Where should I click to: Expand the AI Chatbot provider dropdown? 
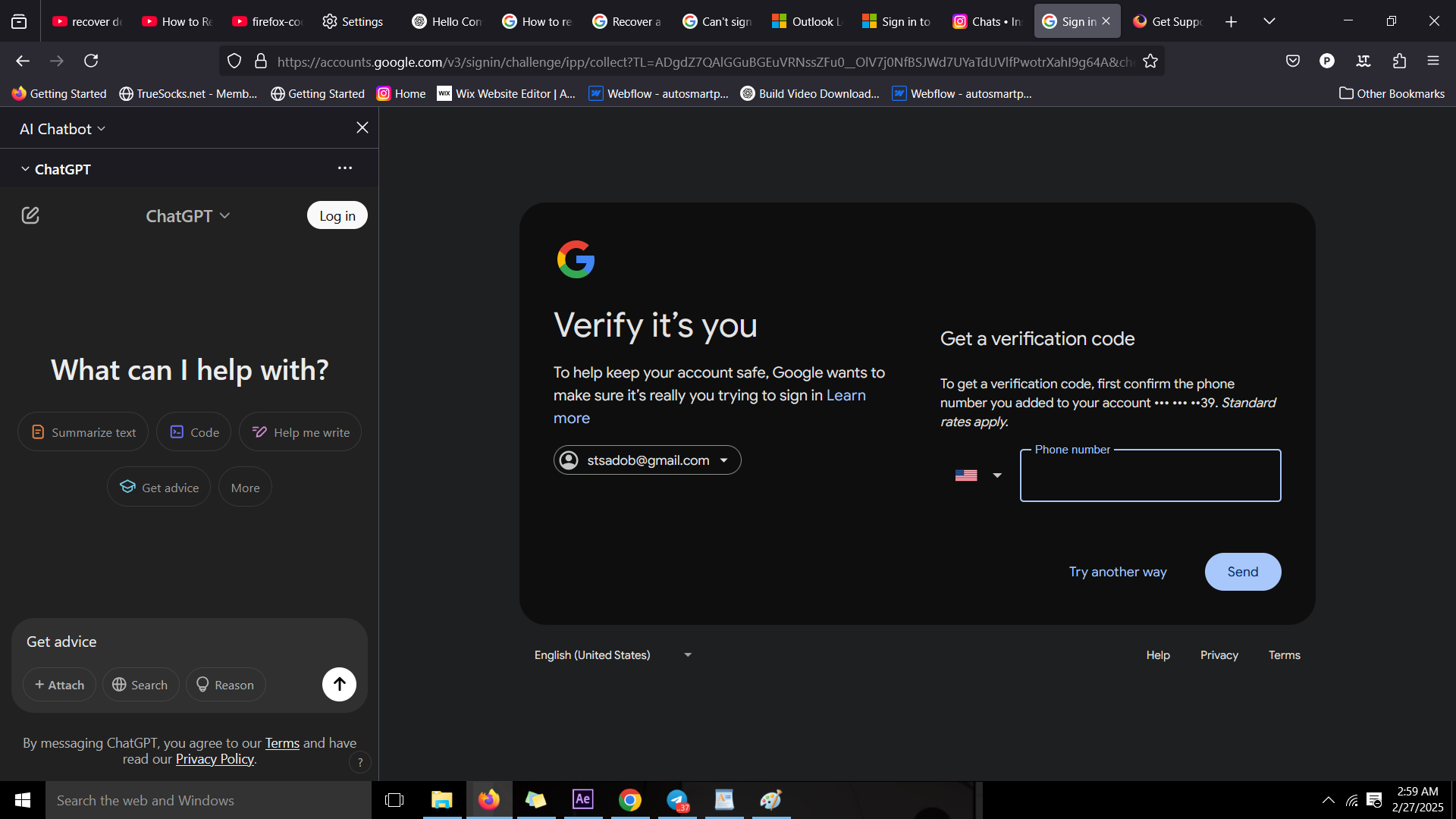pyautogui.click(x=62, y=129)
